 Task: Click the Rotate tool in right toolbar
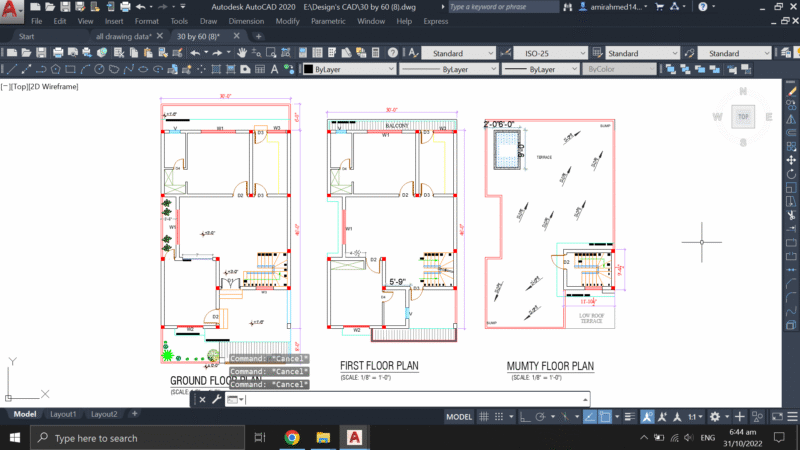pyautogui.click(x=791, y=174)
